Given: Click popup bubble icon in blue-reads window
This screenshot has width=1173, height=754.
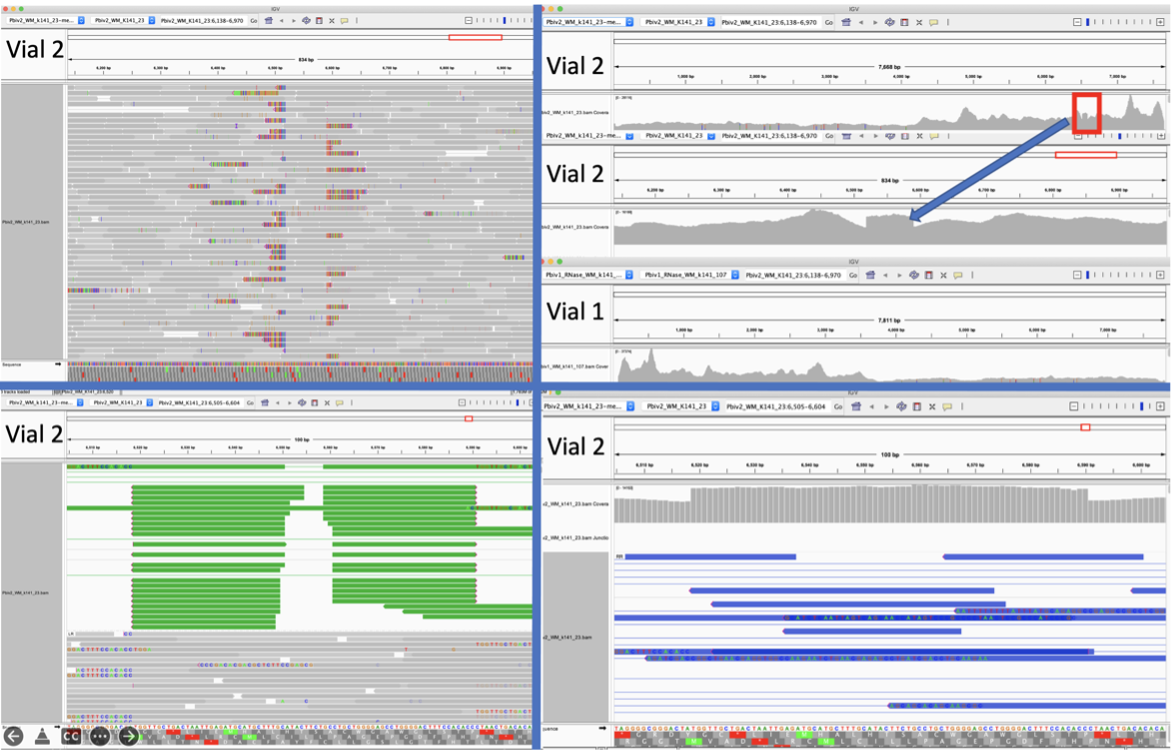Looking at the screenshot, I should pyautogui.click(x=947, y=407).
